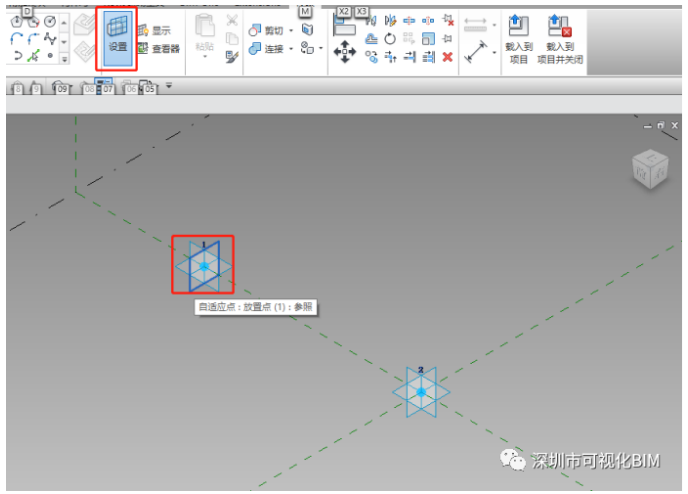The image size is (688, 494).
Task: Click the 剪切 cut geometry button
Action: [x=266, y=30]
